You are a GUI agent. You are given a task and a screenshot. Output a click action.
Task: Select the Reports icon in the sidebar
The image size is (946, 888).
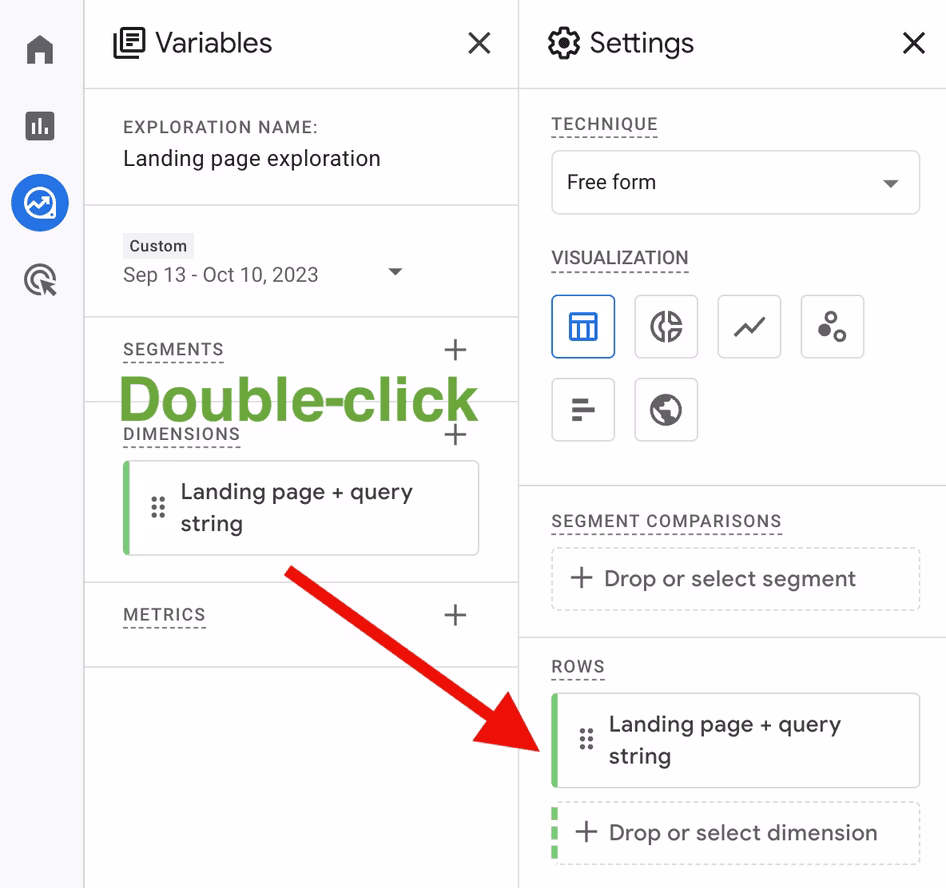(39, 126)
